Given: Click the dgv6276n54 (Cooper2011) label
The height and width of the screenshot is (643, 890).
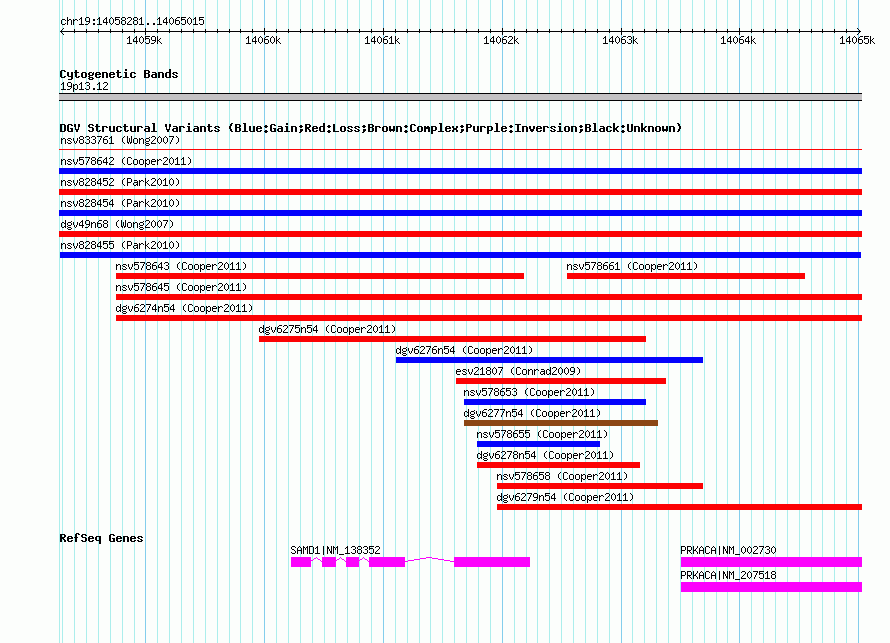Looking at the screenshot, I should pos(464,350).
